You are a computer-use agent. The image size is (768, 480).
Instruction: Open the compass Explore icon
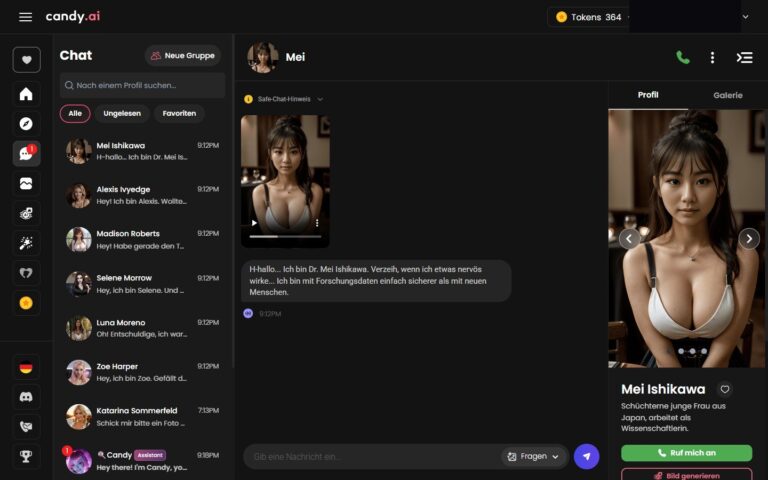[x=26, y=123]
